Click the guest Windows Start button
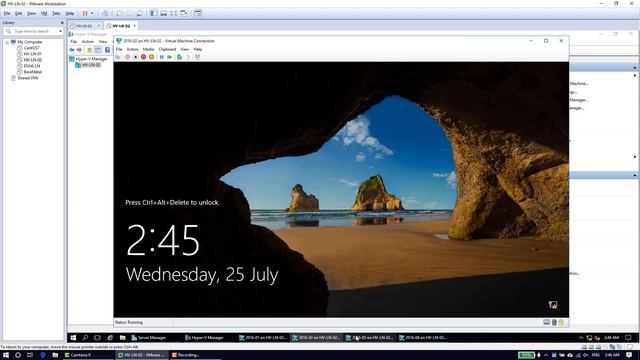640x360 pixels. tap(73, 338)
